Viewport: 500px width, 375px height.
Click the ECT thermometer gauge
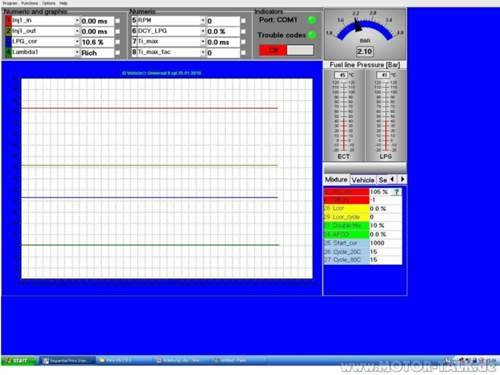[344, 115]
